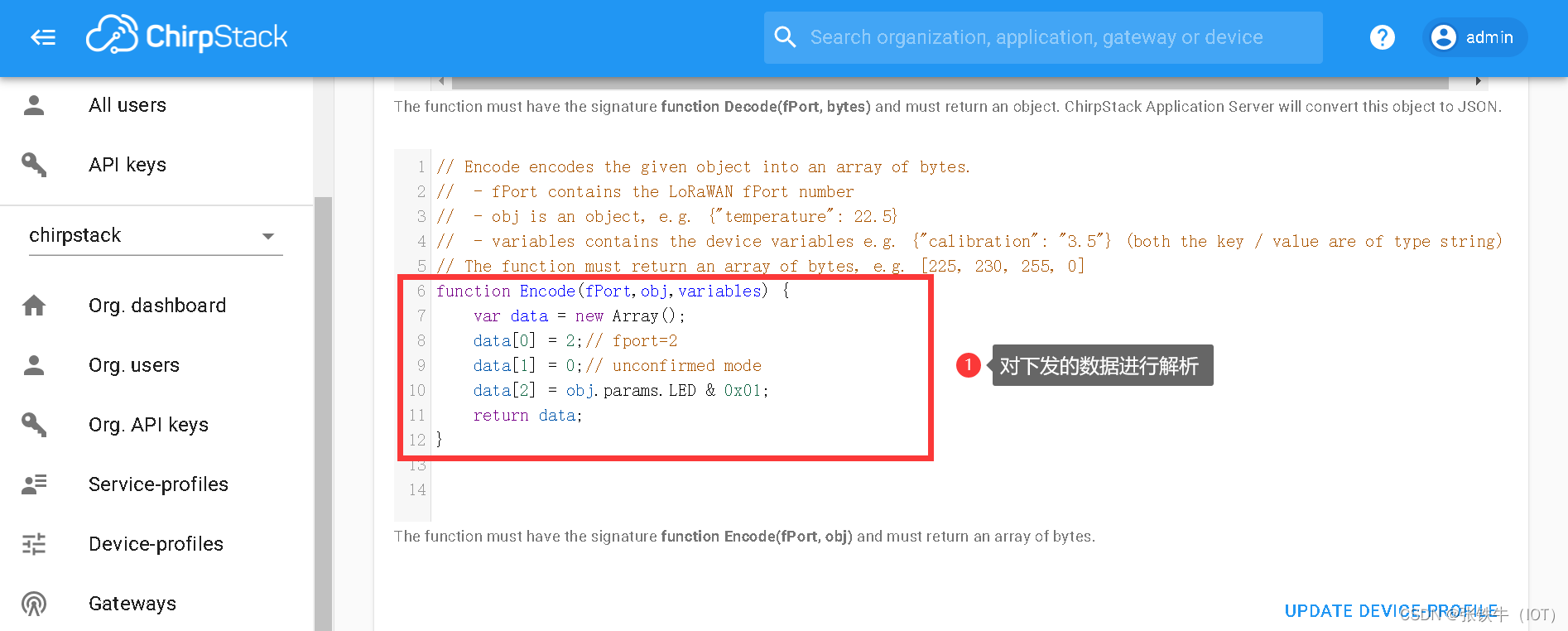Click comment line '// Encode encodes the given object'
This screenshot has width=1568, height=631.
(x=704, y=166)
